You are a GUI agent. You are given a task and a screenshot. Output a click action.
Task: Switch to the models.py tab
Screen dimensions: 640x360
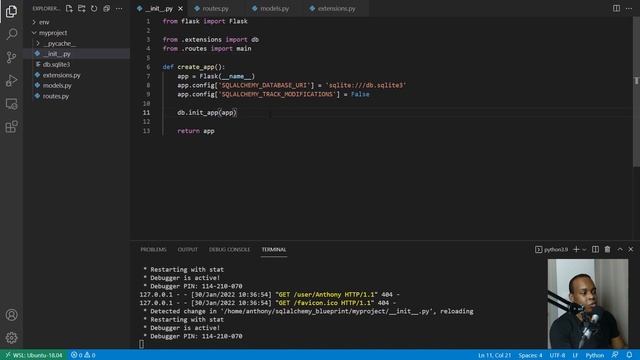[274, 9]
